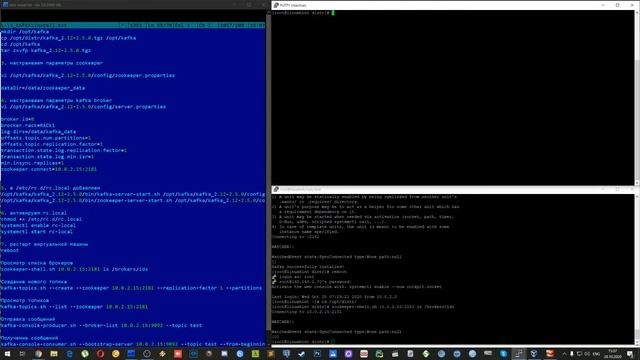
Task: Switch to Far Manager via its taskbar icon
Action: [131, 354]
